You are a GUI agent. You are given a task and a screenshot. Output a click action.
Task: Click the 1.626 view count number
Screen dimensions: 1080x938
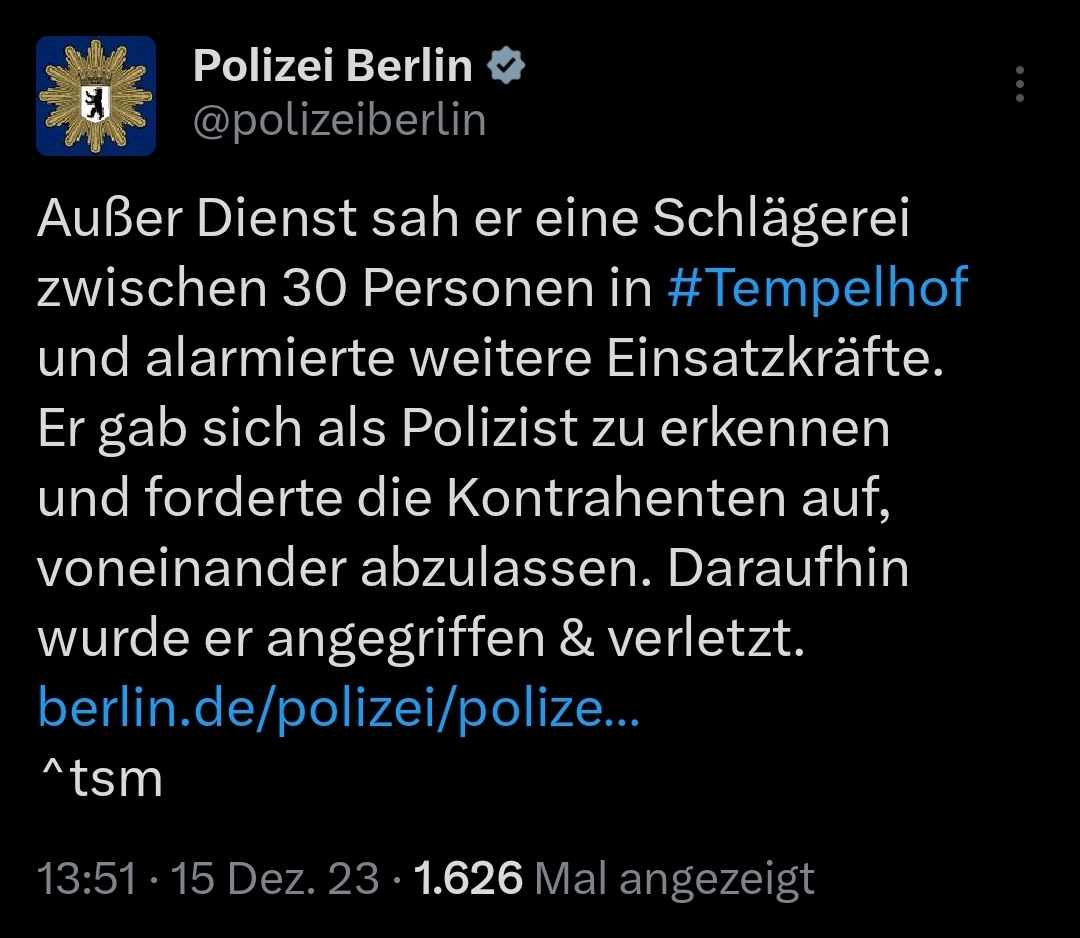[x=467, y=879]
